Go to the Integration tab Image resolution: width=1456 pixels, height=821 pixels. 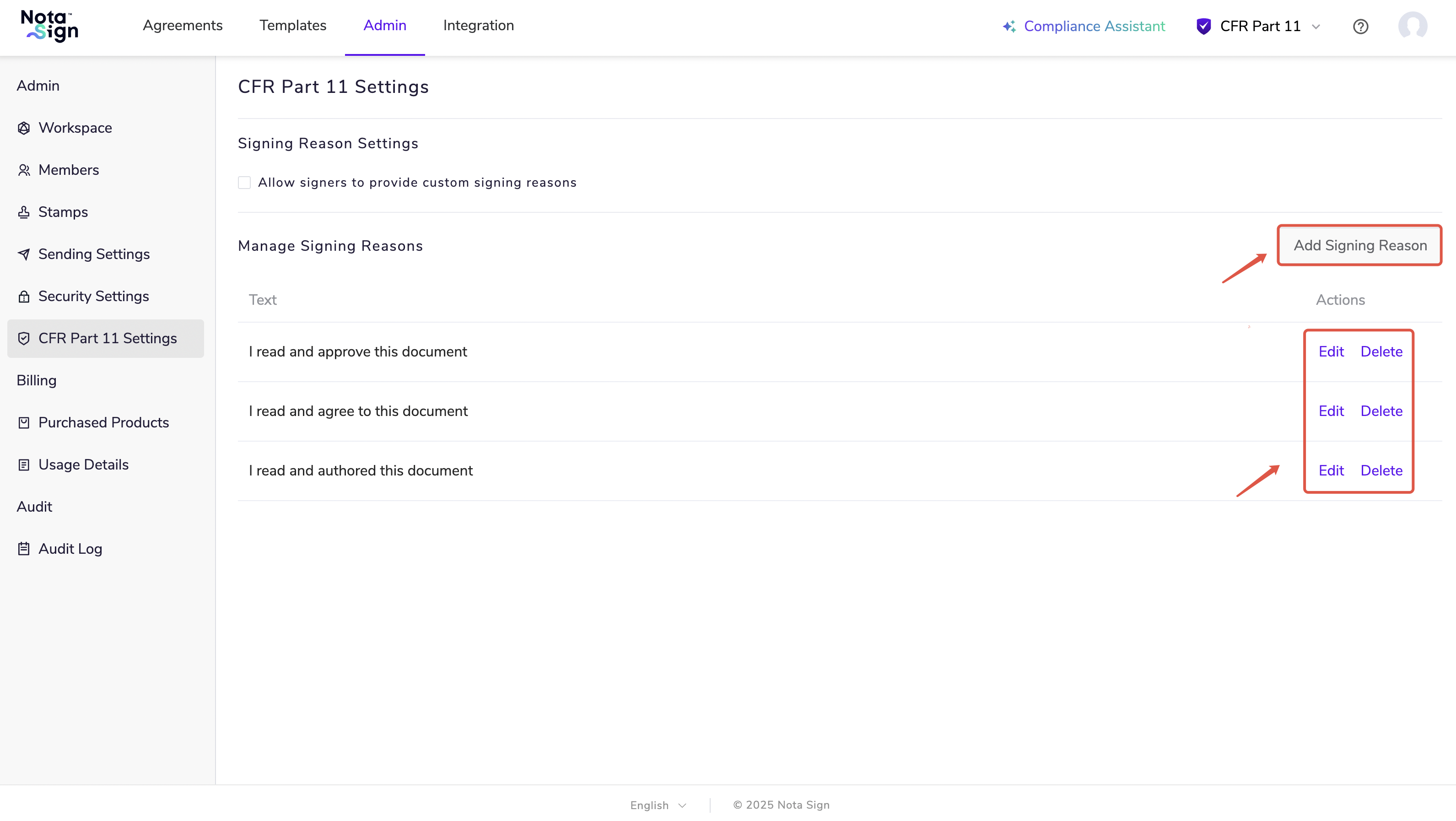coord(478,26)
